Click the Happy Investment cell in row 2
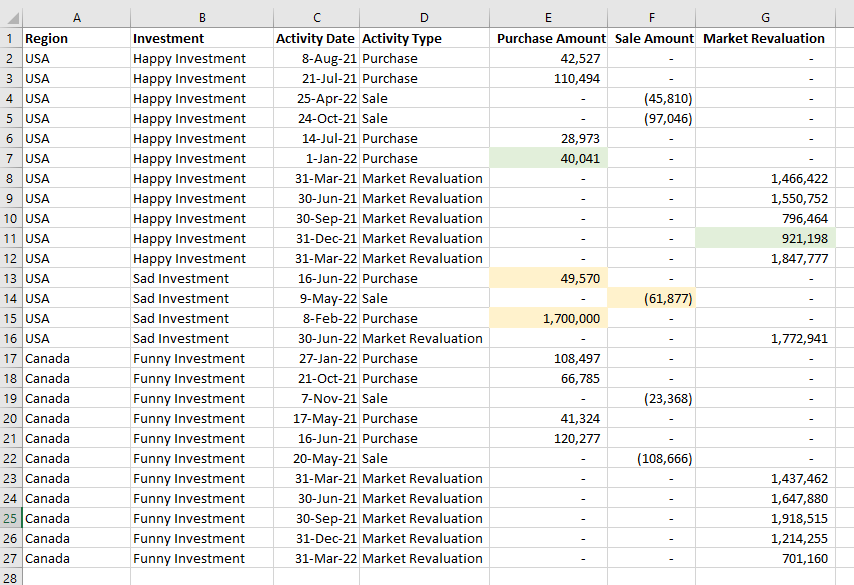 (202, 58)
